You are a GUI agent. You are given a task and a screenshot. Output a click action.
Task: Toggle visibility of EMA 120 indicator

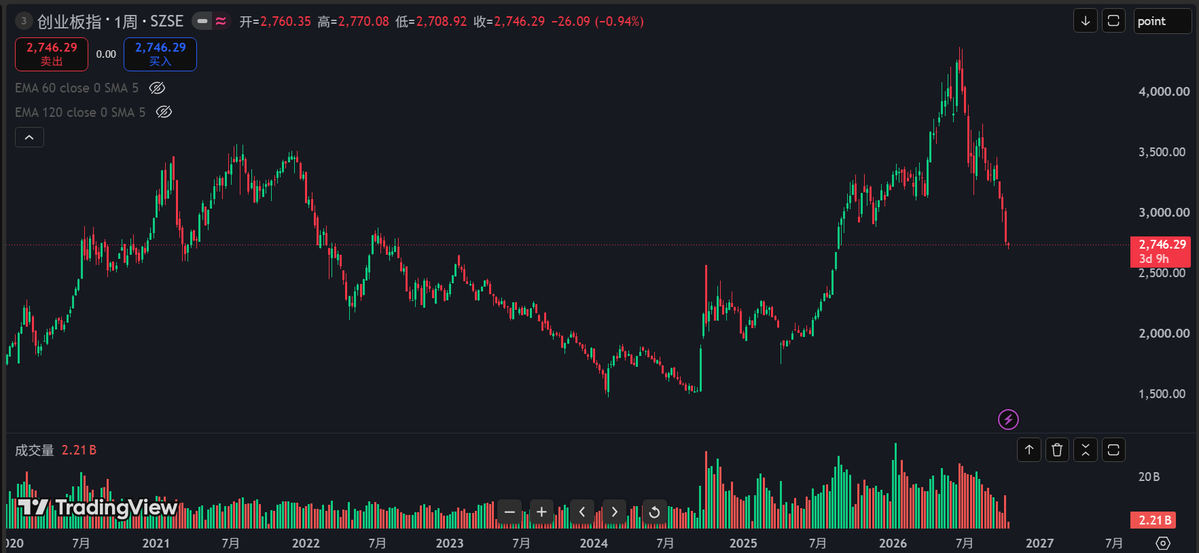[x=163, y=112]
